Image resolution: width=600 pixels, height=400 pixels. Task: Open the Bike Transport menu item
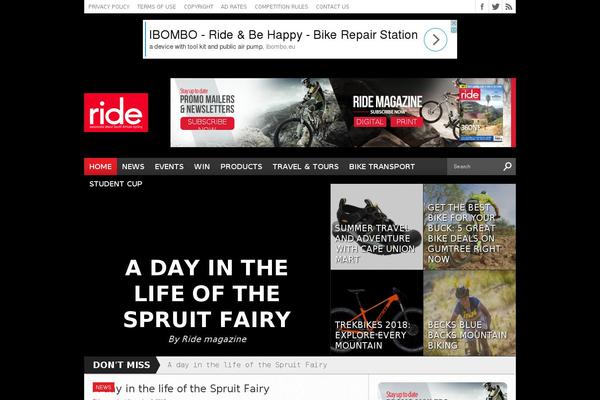click(382, 167)
